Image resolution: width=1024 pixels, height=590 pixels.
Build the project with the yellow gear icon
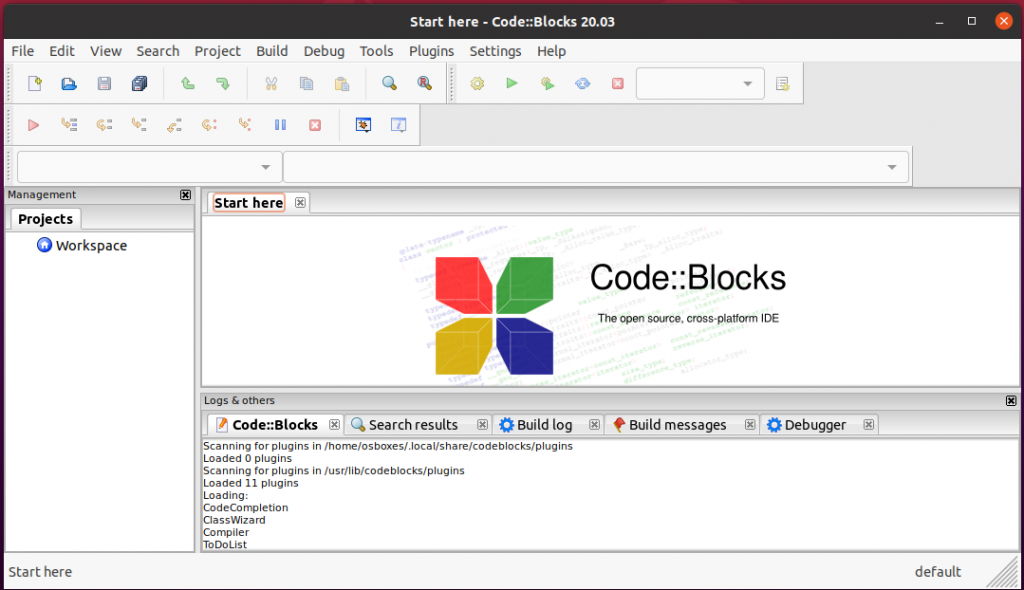point(477,84)
